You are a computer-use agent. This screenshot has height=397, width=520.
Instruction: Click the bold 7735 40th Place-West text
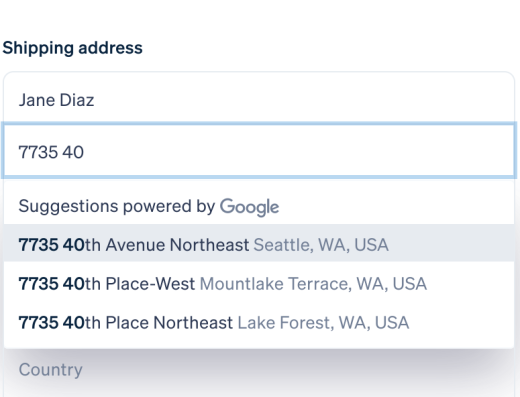click(x=107, y=284)
